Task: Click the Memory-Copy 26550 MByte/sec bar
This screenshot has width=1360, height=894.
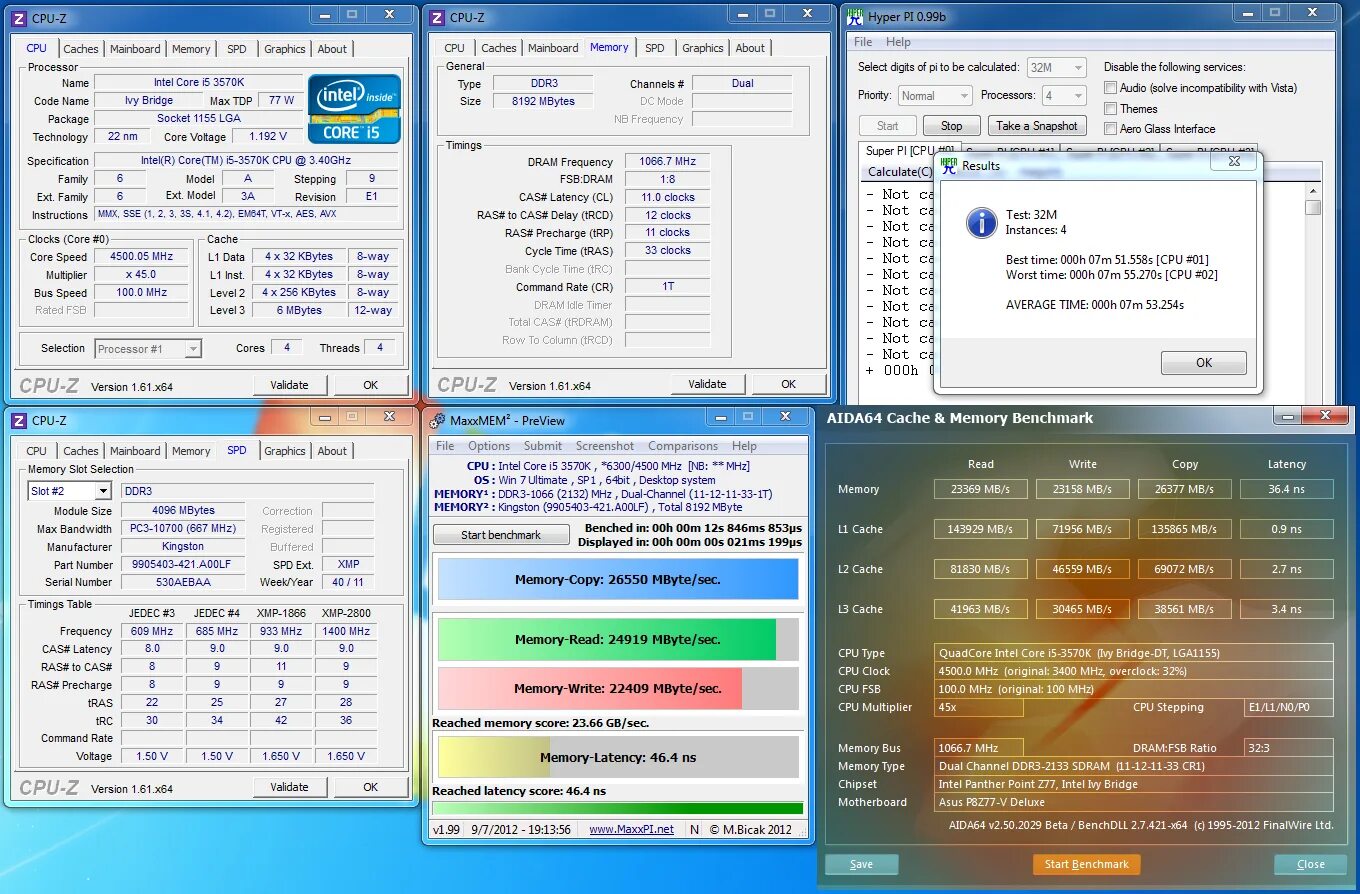Action: (618, 579)
